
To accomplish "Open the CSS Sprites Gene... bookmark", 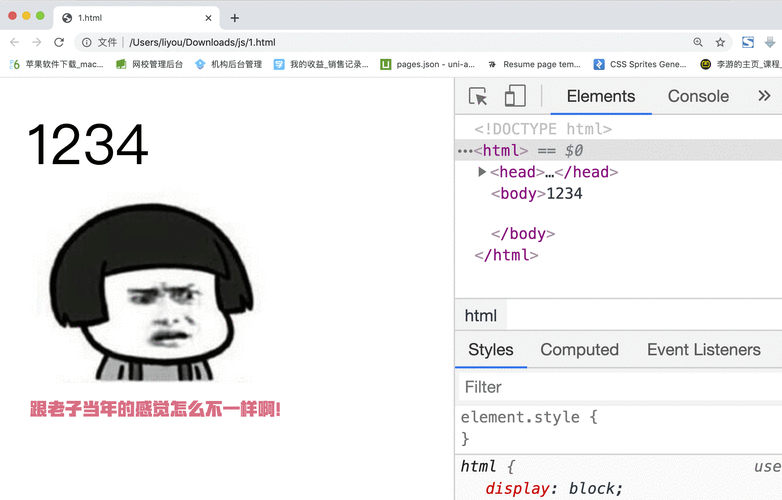I will coord(640,64).
